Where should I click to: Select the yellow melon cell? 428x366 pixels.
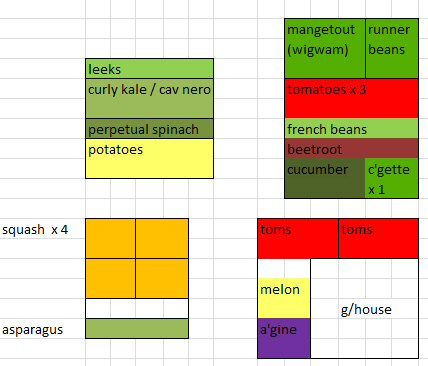point(284,298)
